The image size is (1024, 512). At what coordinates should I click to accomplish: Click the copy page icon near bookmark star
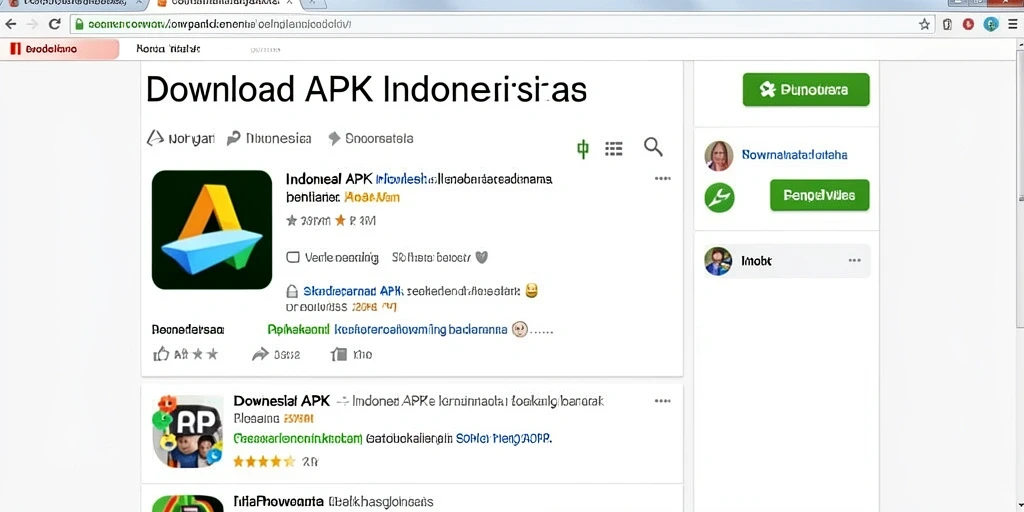pyautogui.click(x=948, y=24)
